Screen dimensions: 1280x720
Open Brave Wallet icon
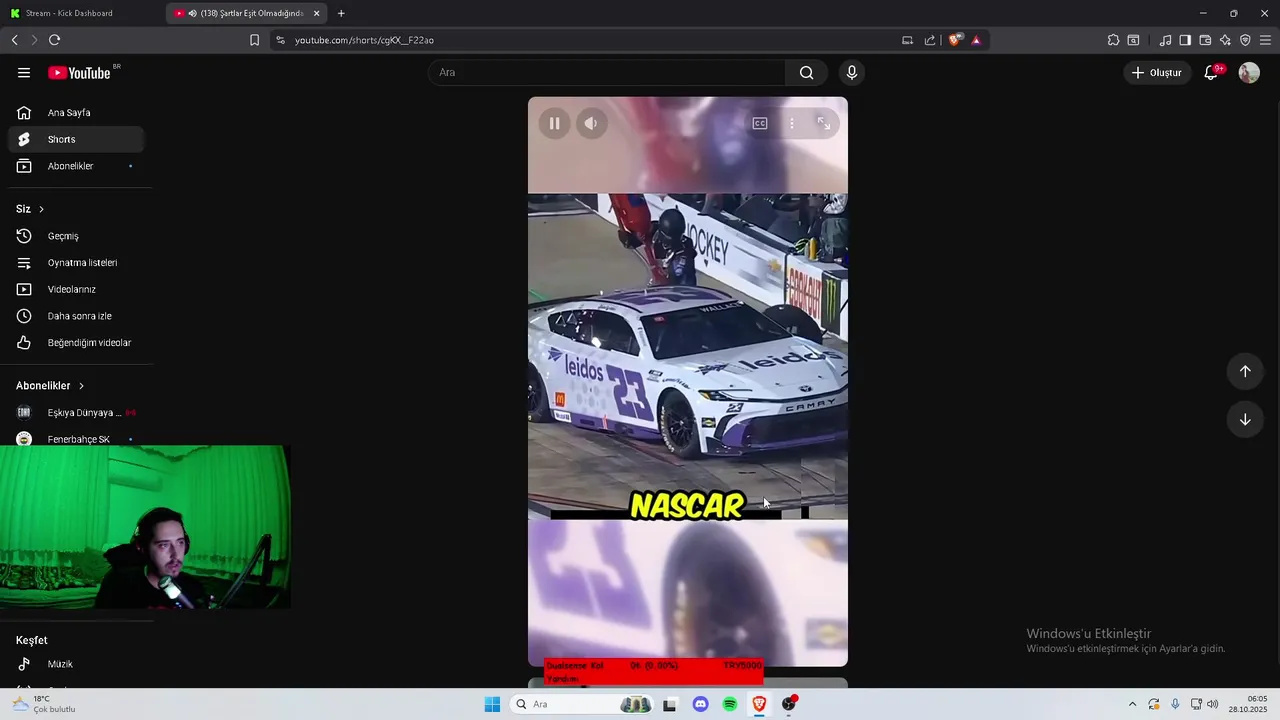1205,40
